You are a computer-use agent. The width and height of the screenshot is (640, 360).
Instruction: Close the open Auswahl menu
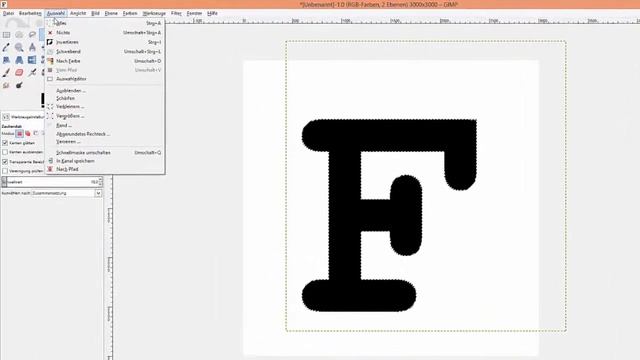[x=56, y=13]
